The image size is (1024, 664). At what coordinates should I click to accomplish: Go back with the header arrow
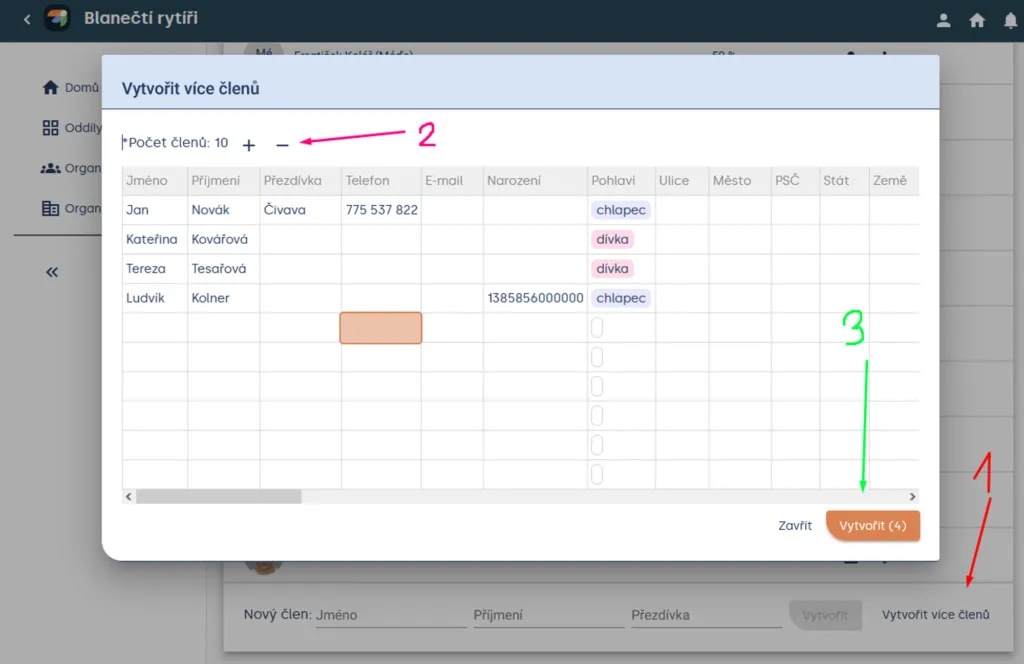(27, 20)
